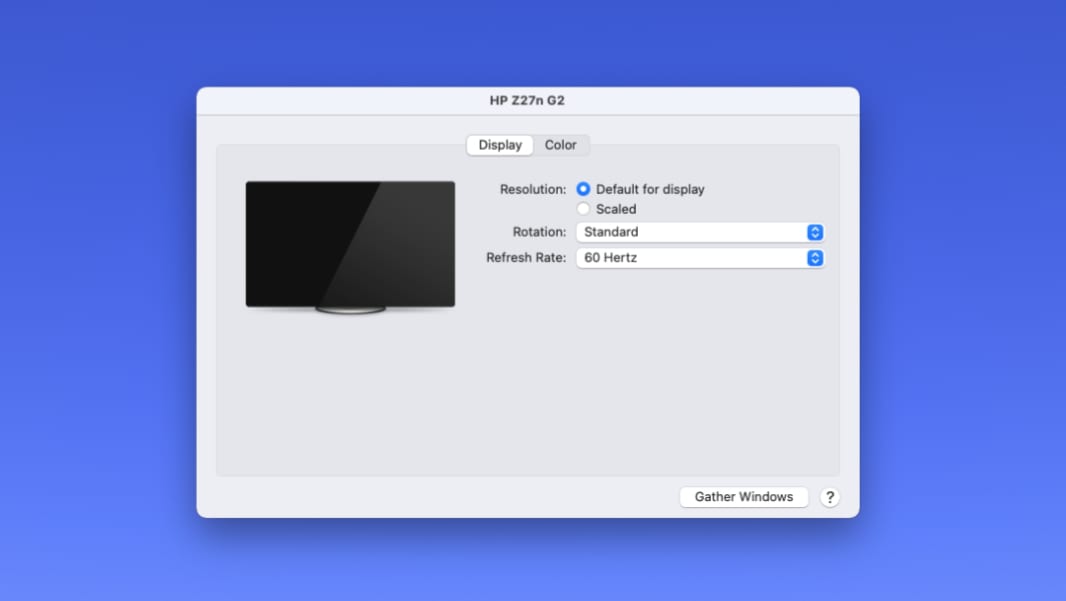Click the "Resolution:" label
The image size is (1066, 601).
[x=533, y=189]
